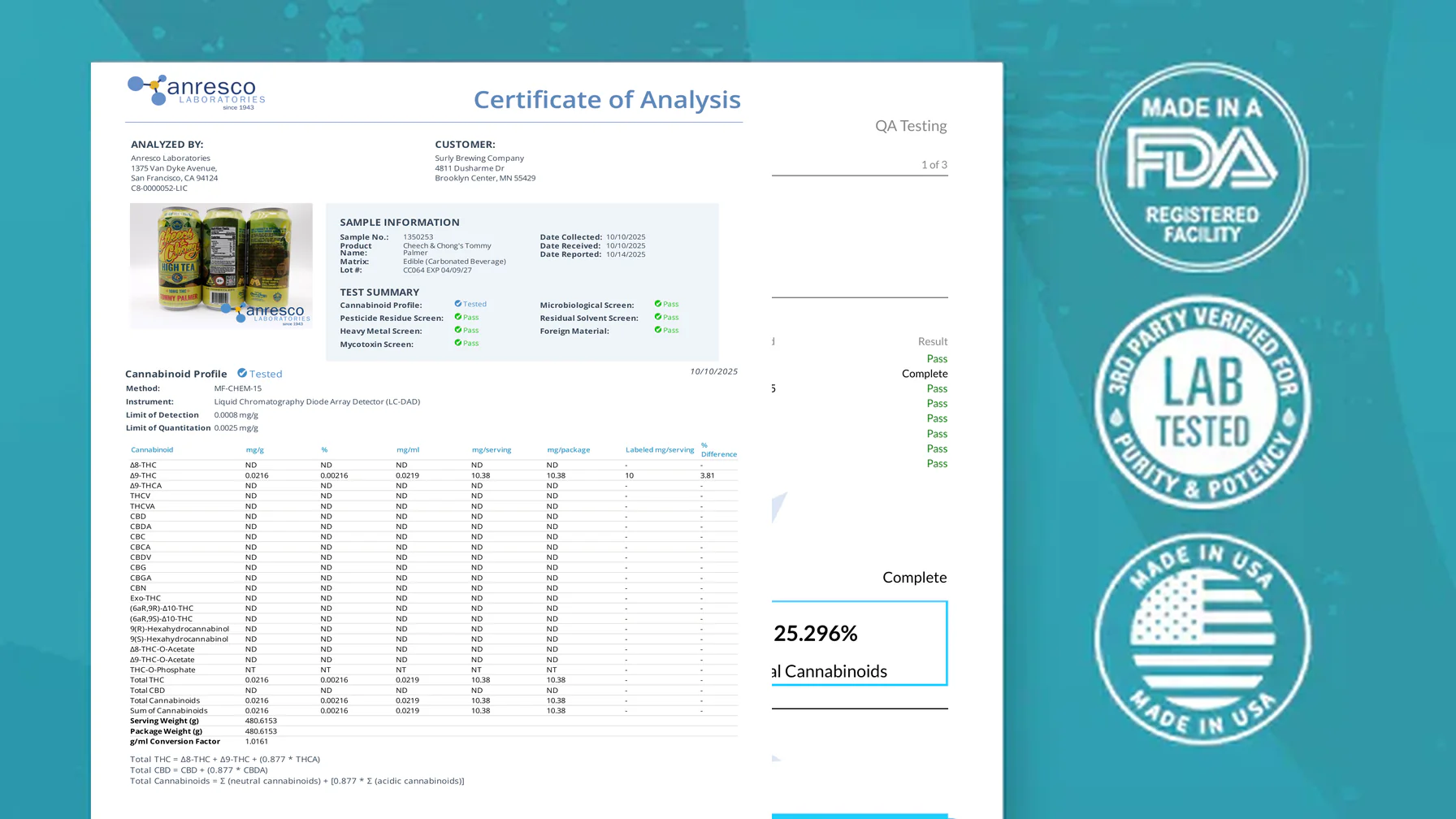Click the Microbiological Screen Pass check
Screen dimensions: 1456x819
click(658, 304)
